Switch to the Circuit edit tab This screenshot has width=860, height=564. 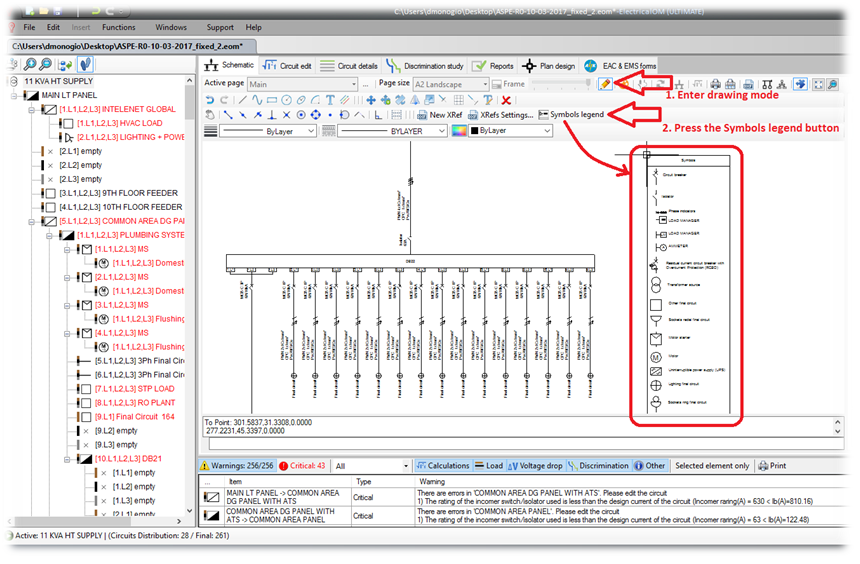pyautogui.click(x=287, y=66)
